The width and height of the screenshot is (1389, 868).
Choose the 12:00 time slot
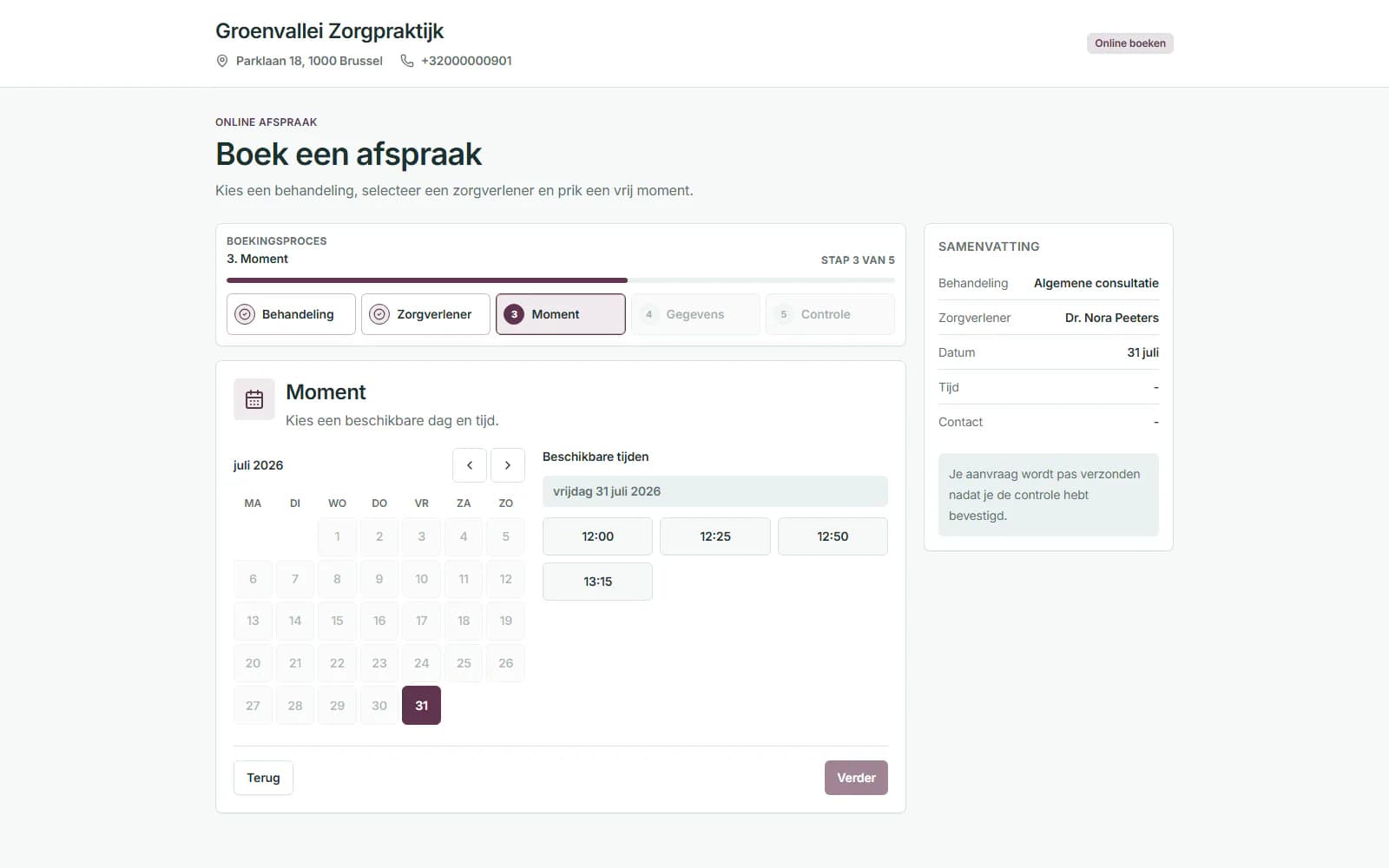pos(597,536)
